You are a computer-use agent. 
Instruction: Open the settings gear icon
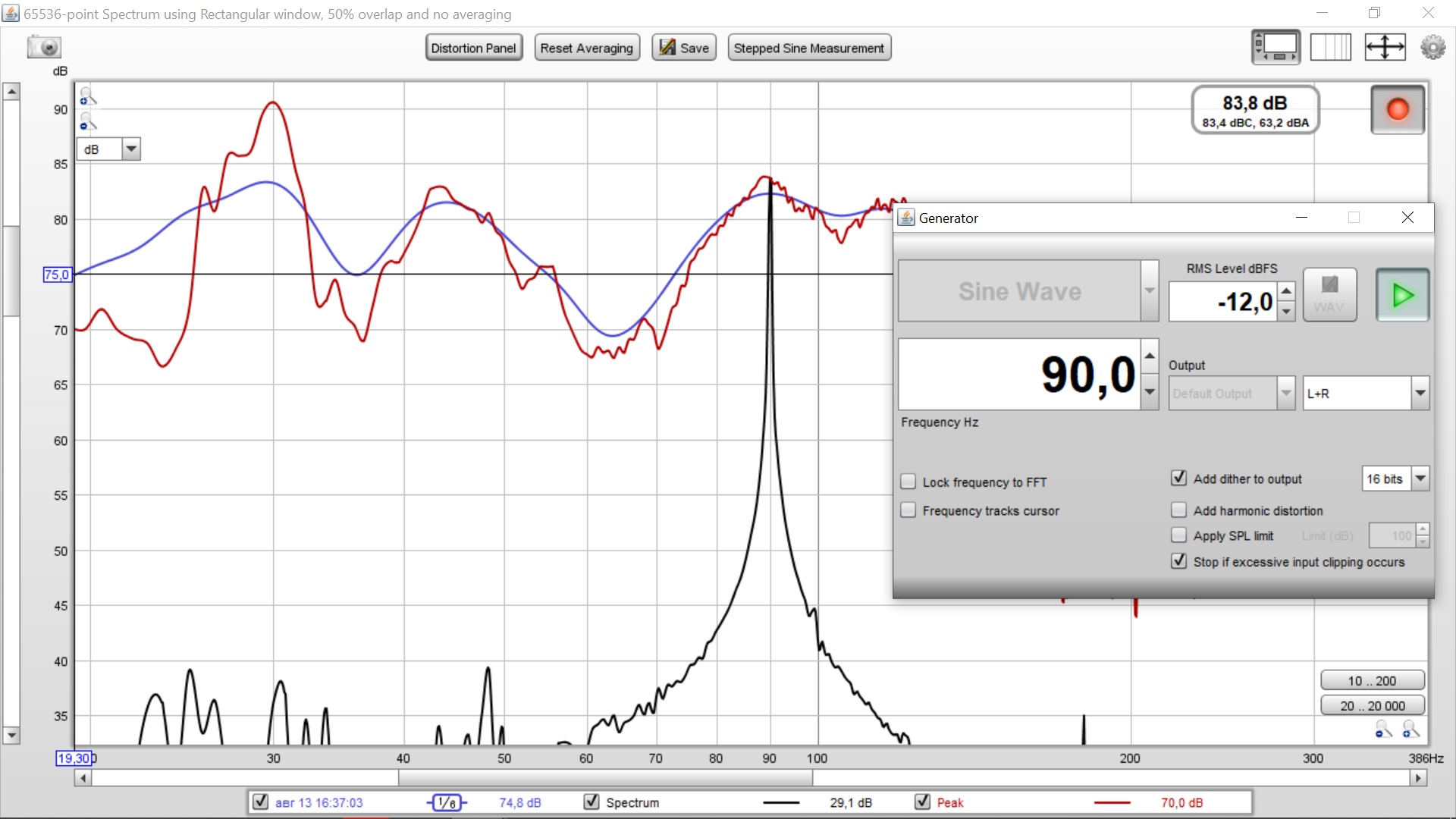(x=1432, y=47)
